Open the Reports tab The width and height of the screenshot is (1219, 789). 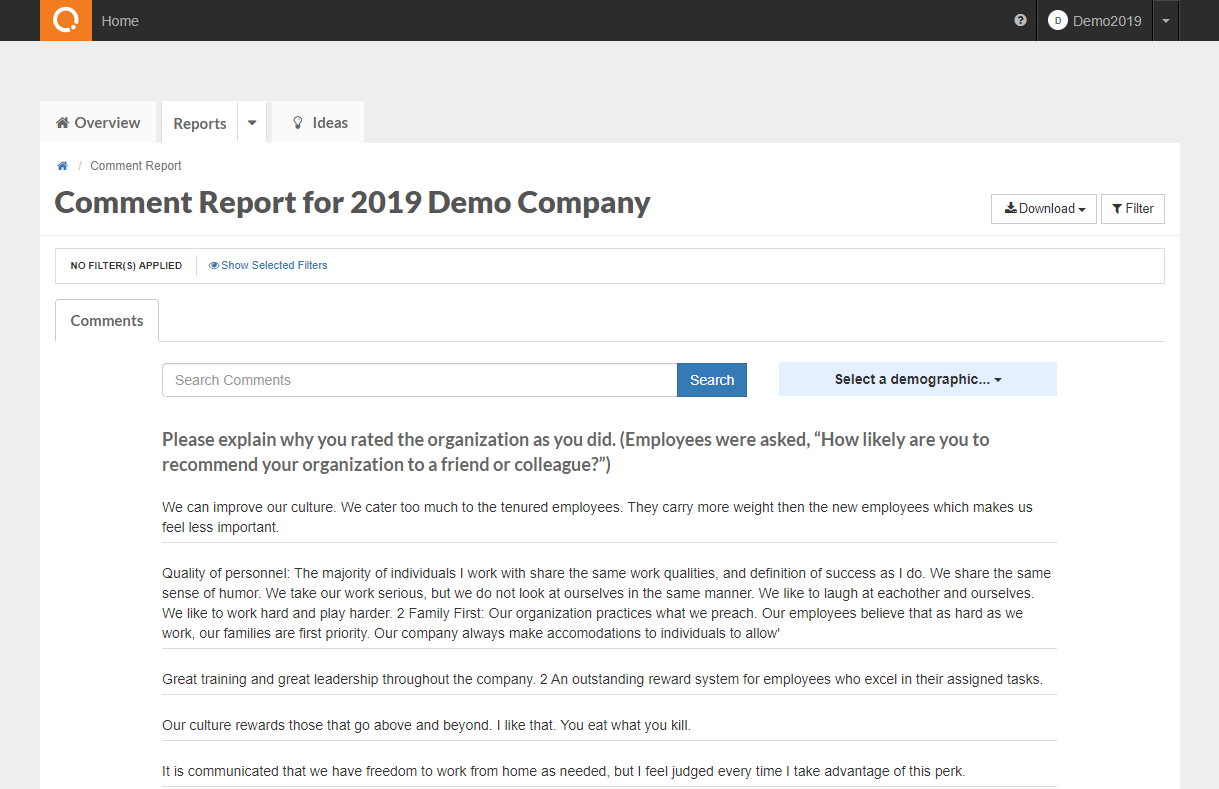coord(200,123)
